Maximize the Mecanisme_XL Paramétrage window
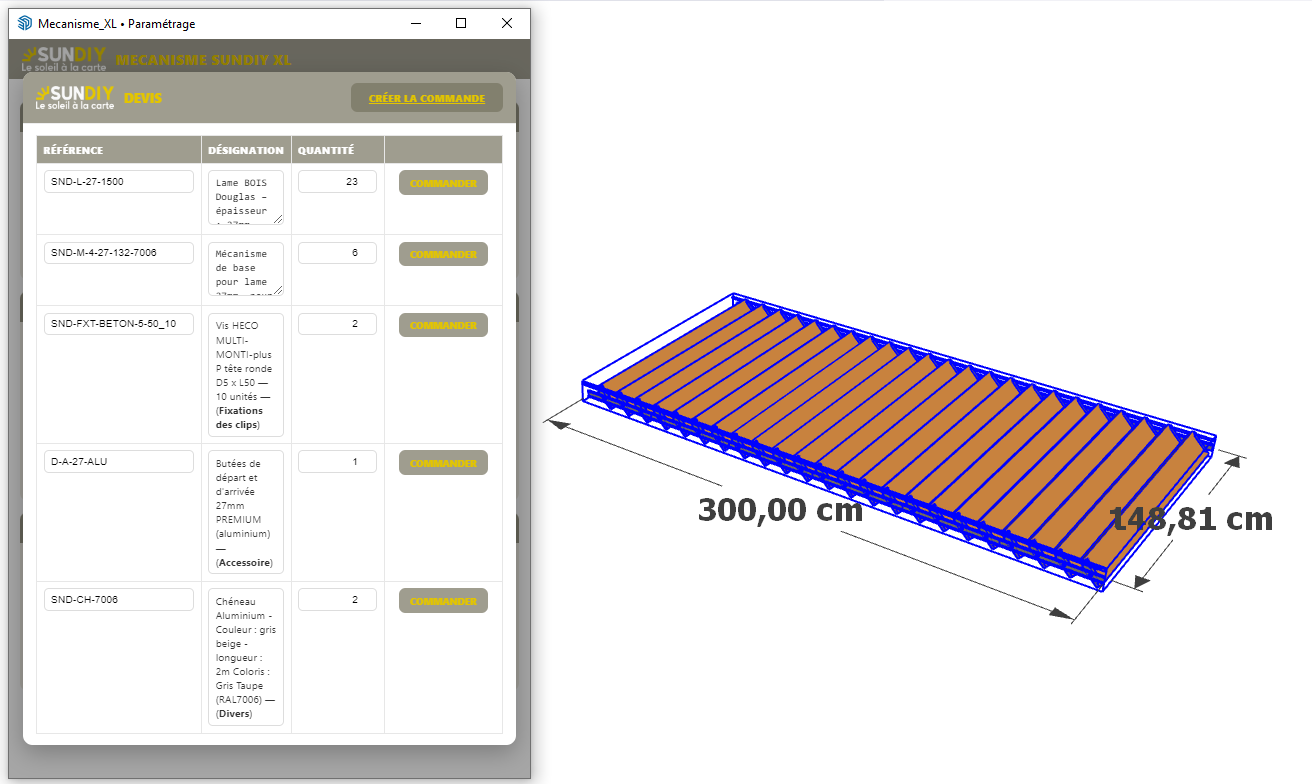This screenshot has height=784, width=1312. [461, 23]
